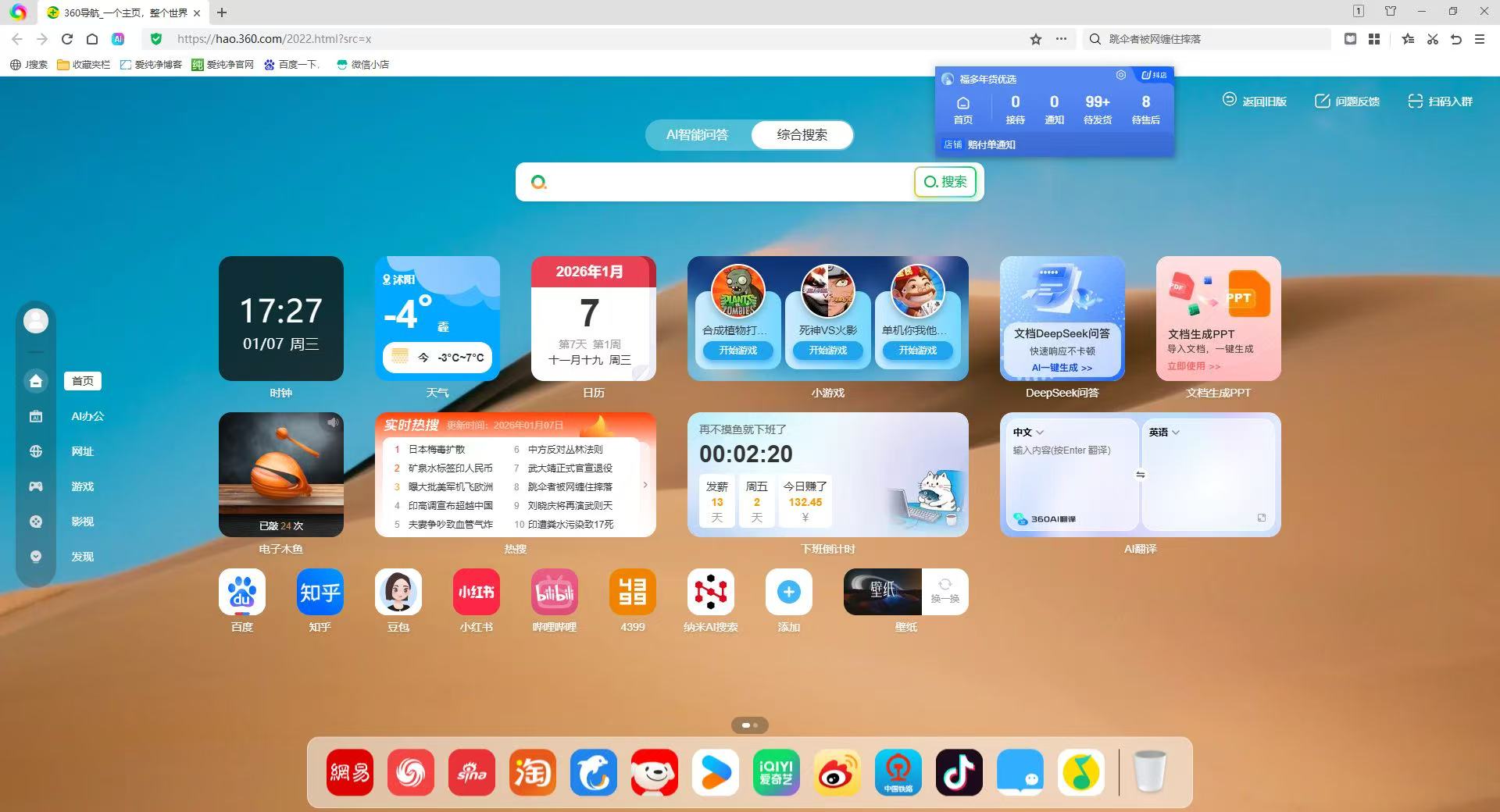
Task: Expand the 中文 source language dropdown
Action: pyautogui.click(x=1028, y=433)
